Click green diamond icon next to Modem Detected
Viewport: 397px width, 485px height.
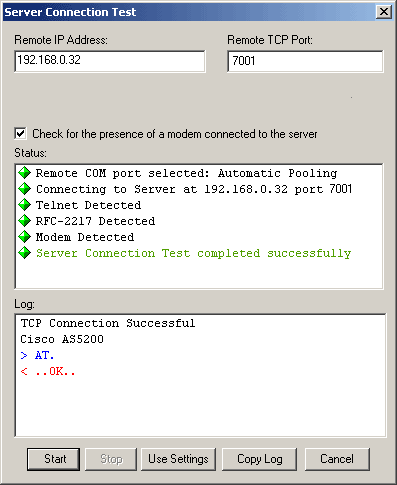24,237
